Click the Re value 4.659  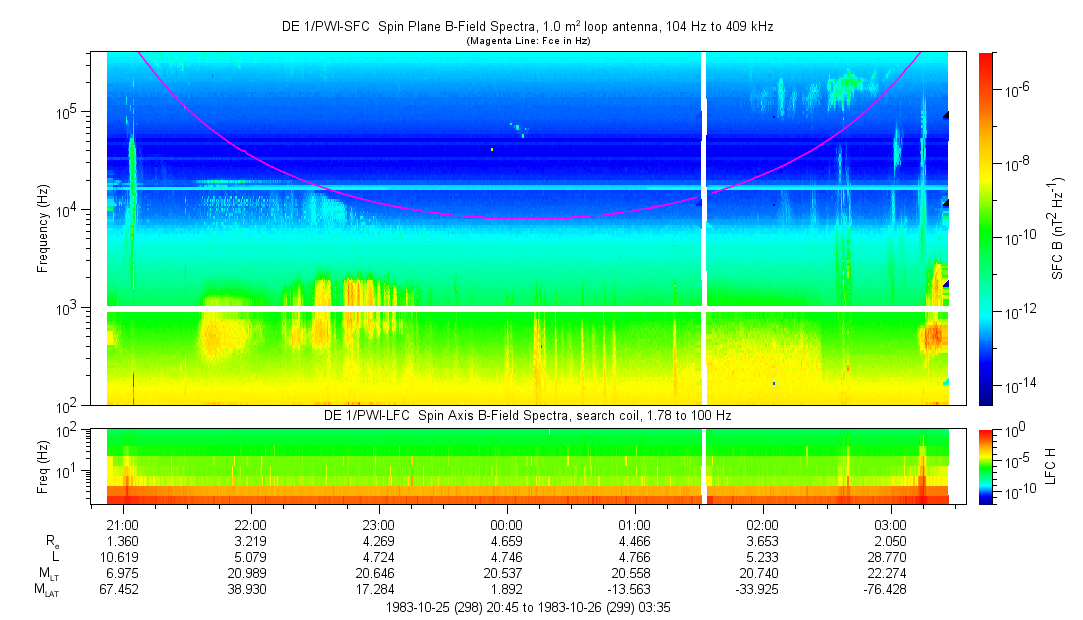click(507, 540)
